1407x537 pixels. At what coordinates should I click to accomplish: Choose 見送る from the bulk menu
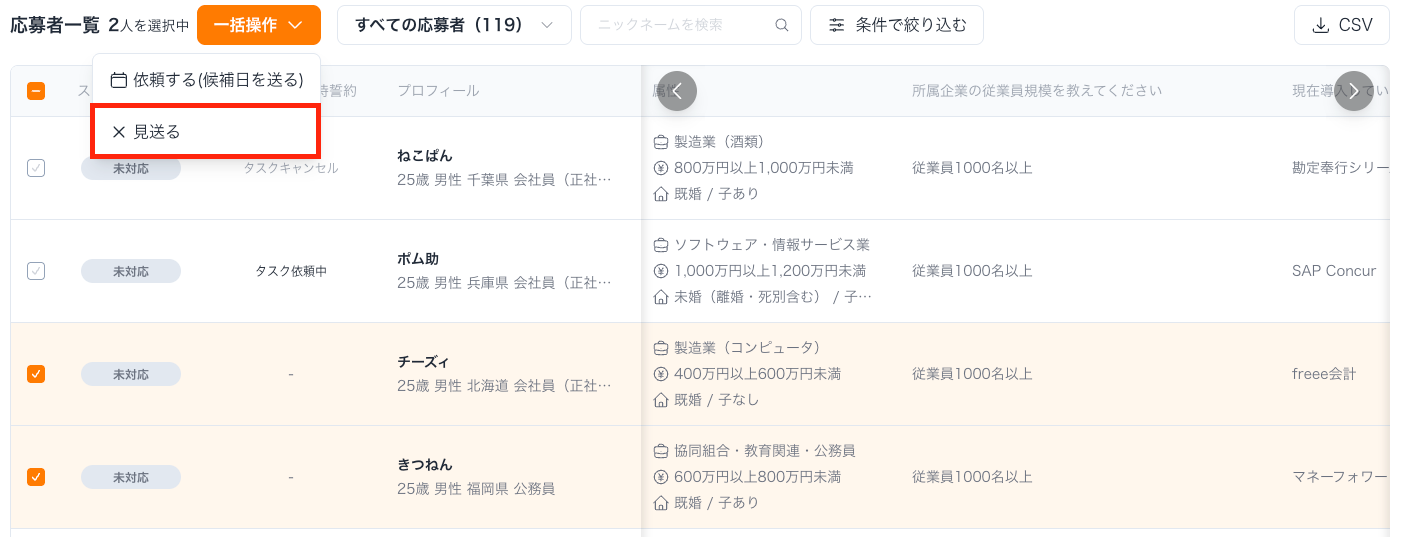click(x=157, y=132)
